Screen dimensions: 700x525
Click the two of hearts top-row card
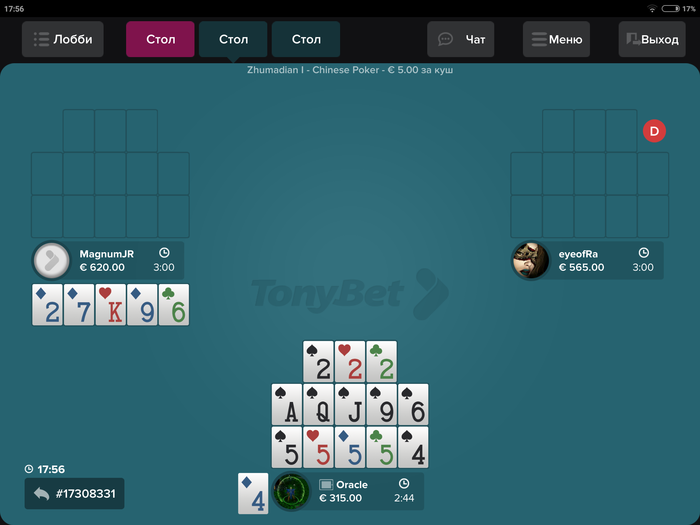pyautogui.click(x=350, y=362)
